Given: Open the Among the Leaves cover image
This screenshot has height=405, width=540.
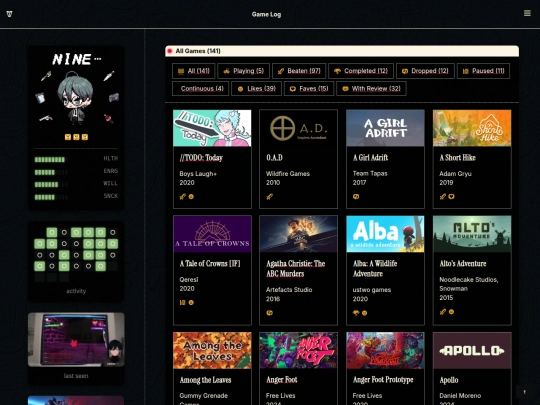Looking at the screenshot, I should [212, 350].
